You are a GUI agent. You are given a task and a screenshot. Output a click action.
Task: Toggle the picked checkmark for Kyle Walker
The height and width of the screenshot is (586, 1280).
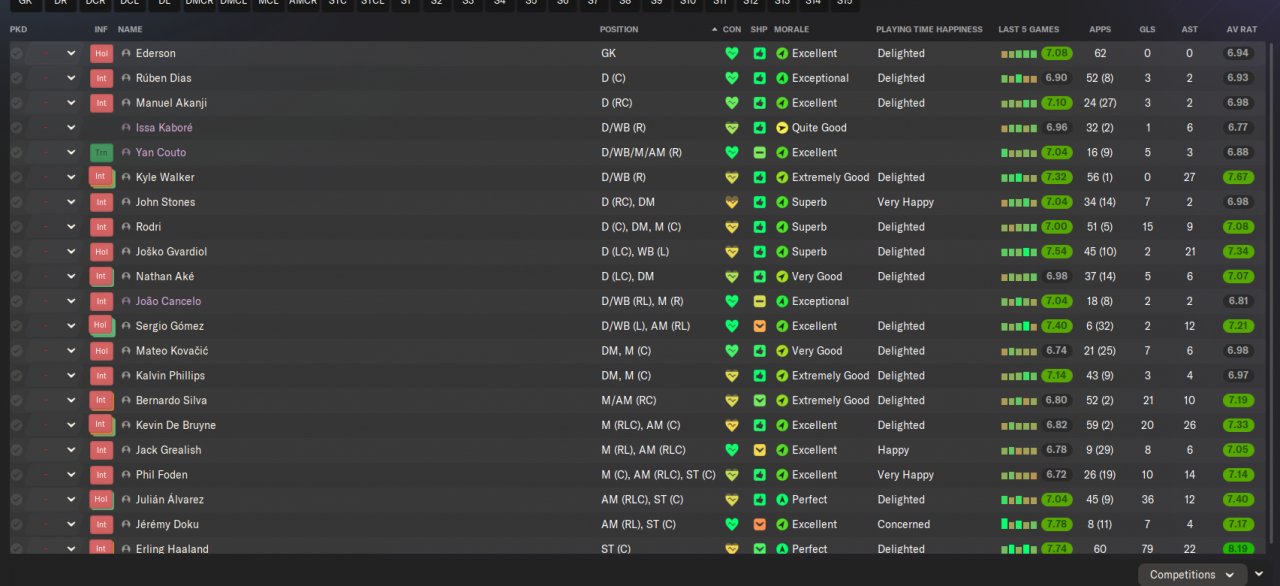point(17,177)
